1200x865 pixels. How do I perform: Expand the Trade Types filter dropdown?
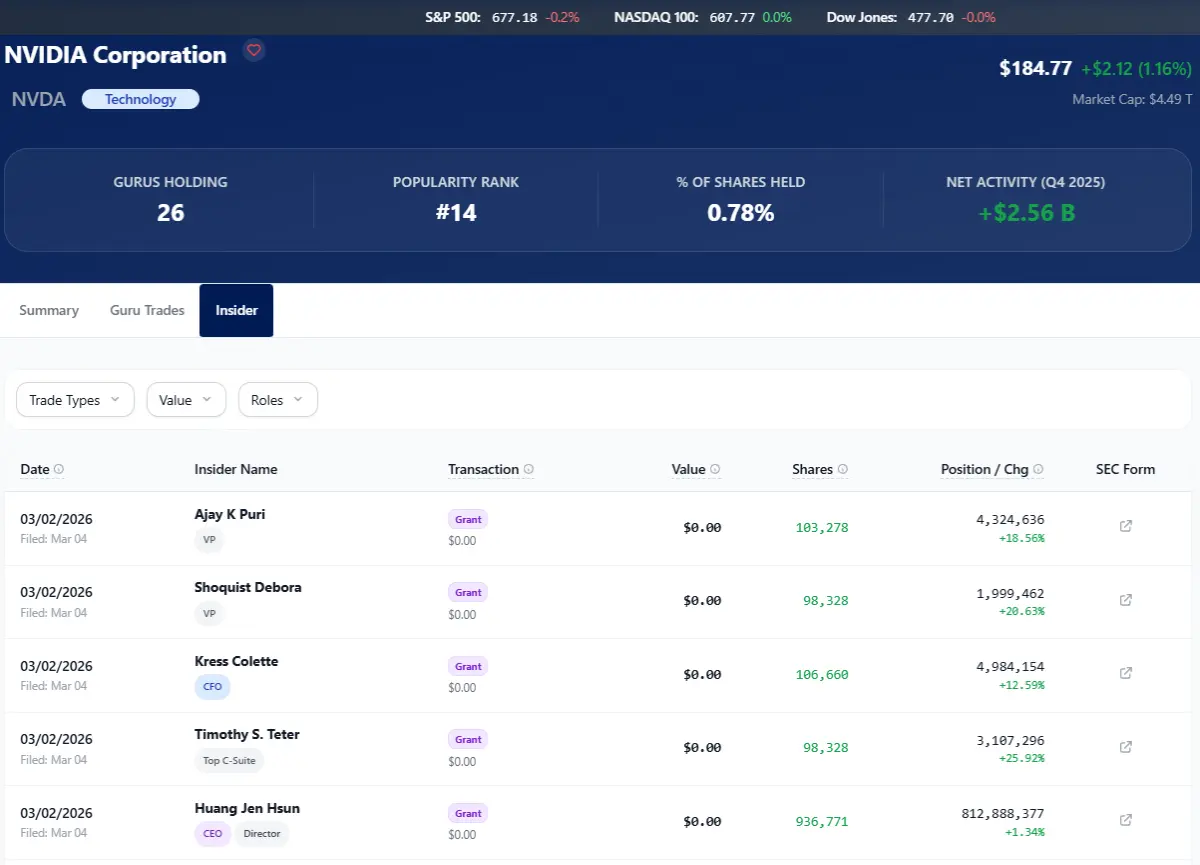point(75,400)
